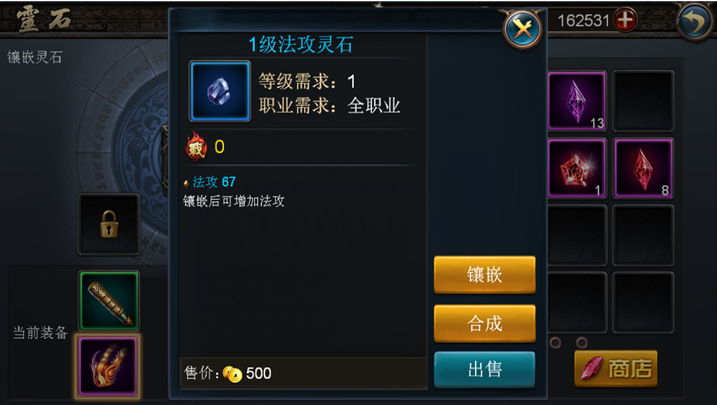717x405 pixels.
Task: Tap the red plus to add currency
Action: 625,20
